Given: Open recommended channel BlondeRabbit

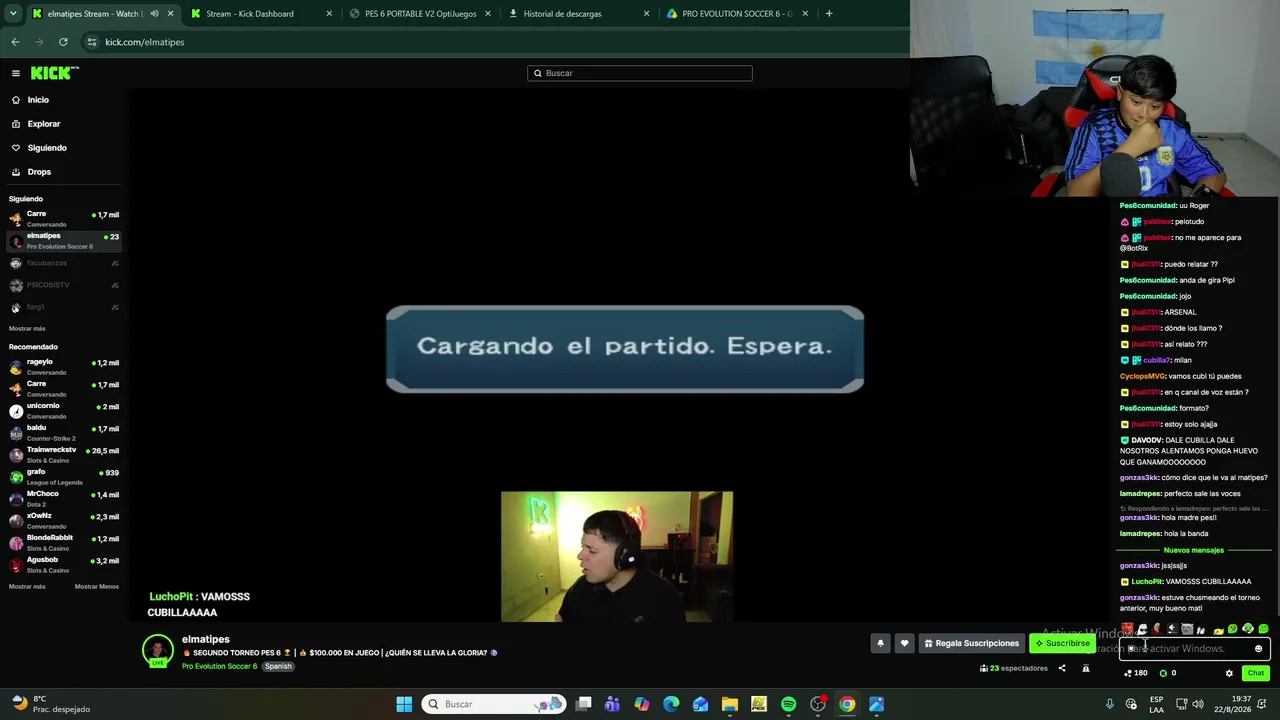Looking at the screenshot, I should pyautogui.click(x=64, y=542).
